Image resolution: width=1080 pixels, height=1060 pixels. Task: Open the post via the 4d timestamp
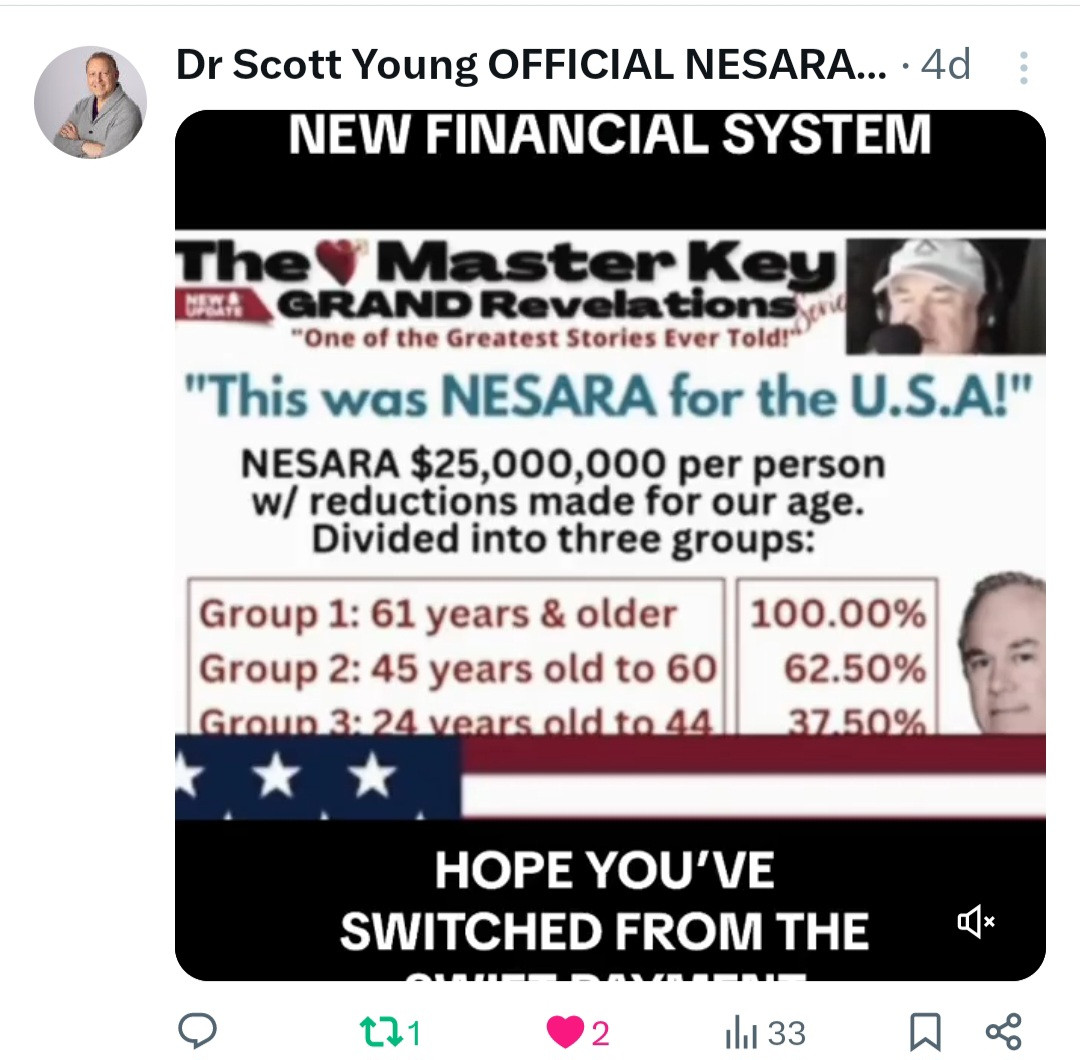point(945,66)
